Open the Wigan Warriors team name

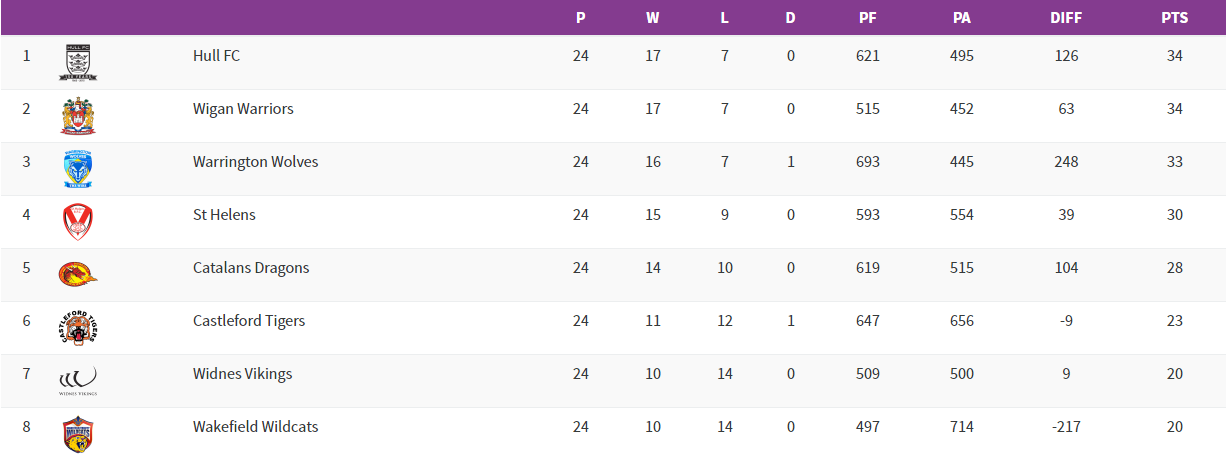[x=243, y=109]
